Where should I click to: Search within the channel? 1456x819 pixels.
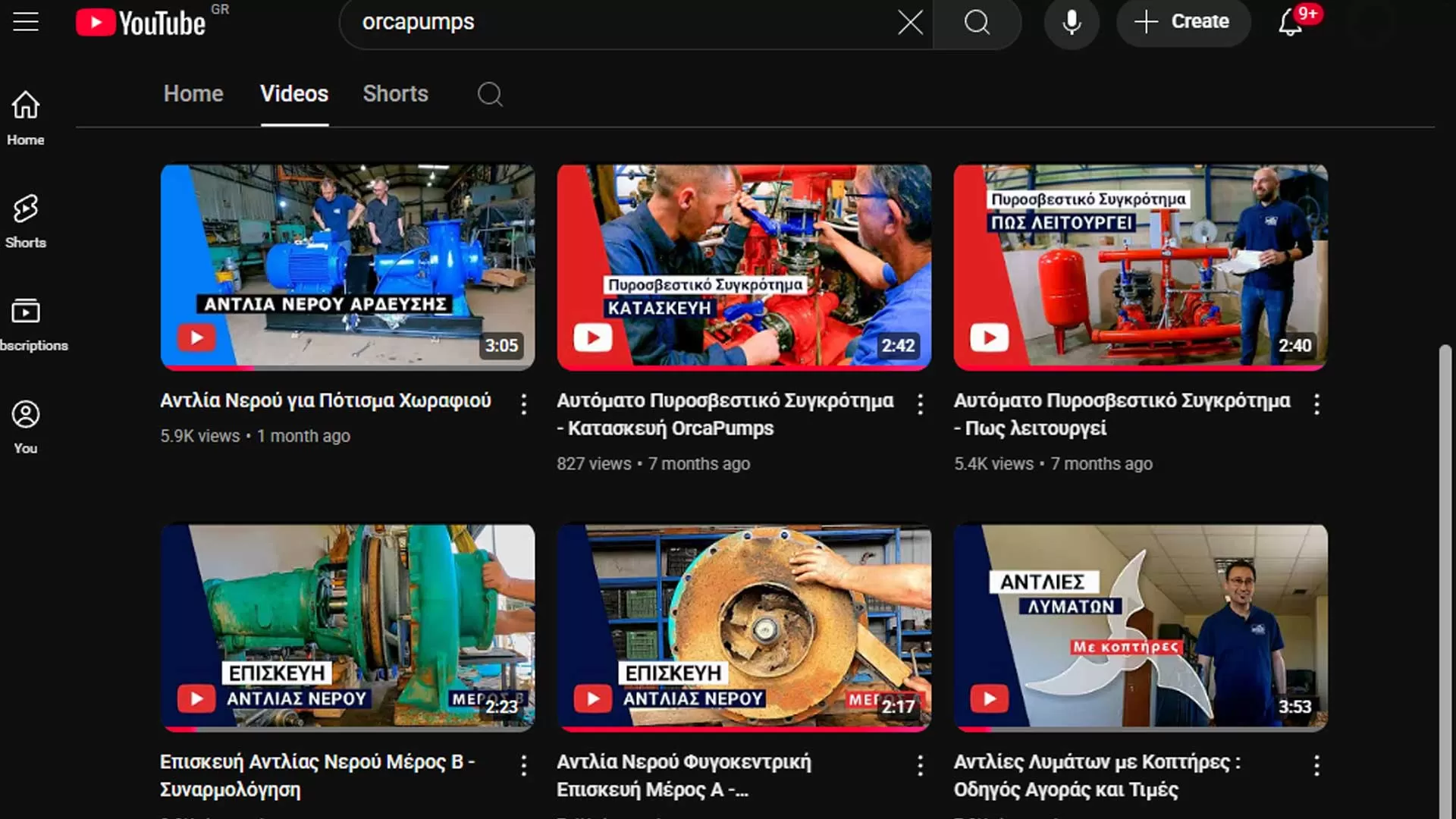[490, 94]
